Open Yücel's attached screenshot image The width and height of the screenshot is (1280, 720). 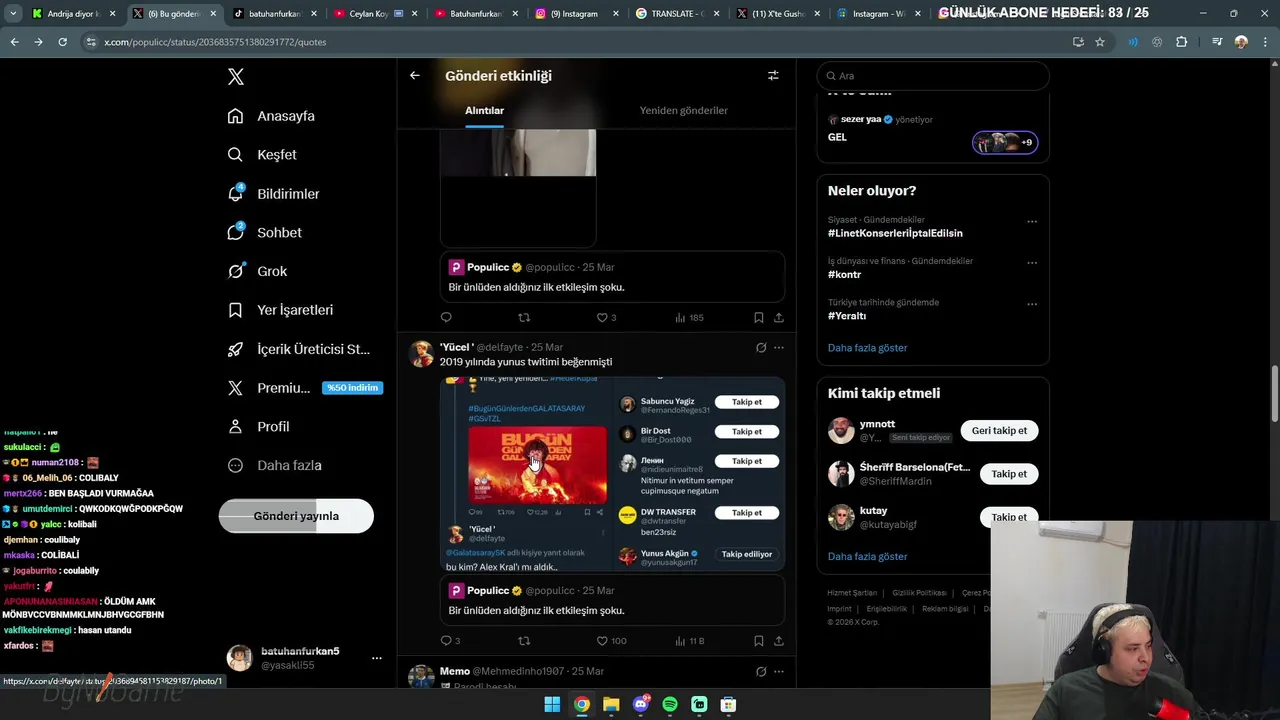pos(612,474)
